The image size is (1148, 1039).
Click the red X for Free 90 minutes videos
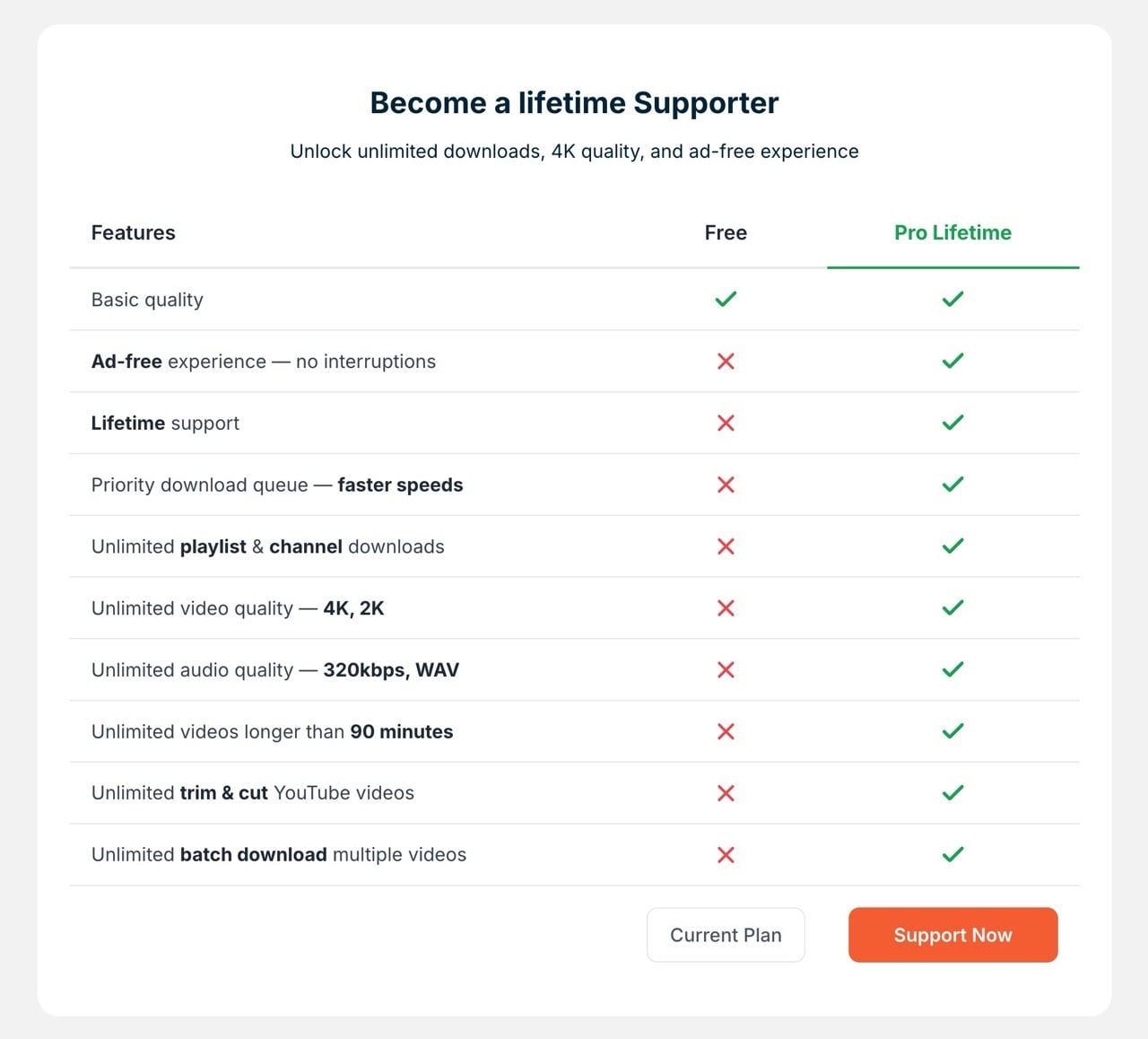[726, 731]
